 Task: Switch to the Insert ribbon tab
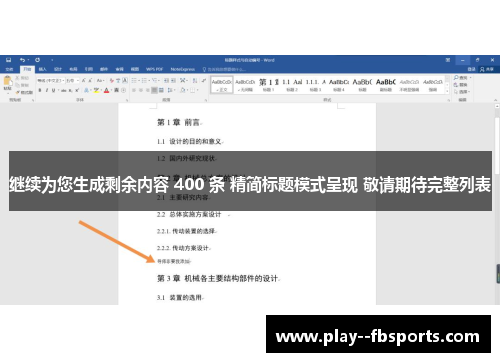coord(42,69)
